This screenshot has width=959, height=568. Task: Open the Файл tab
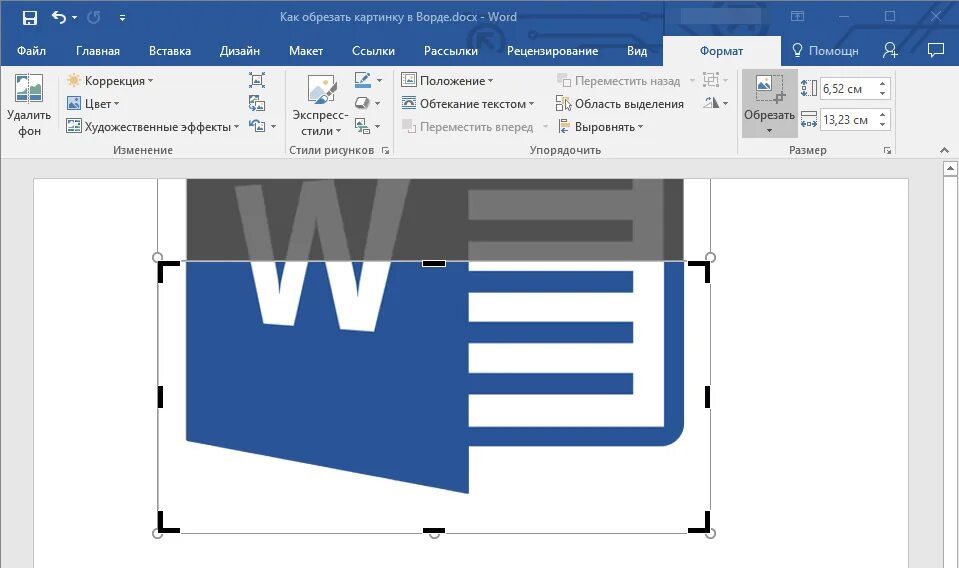(x=31, y=51)
